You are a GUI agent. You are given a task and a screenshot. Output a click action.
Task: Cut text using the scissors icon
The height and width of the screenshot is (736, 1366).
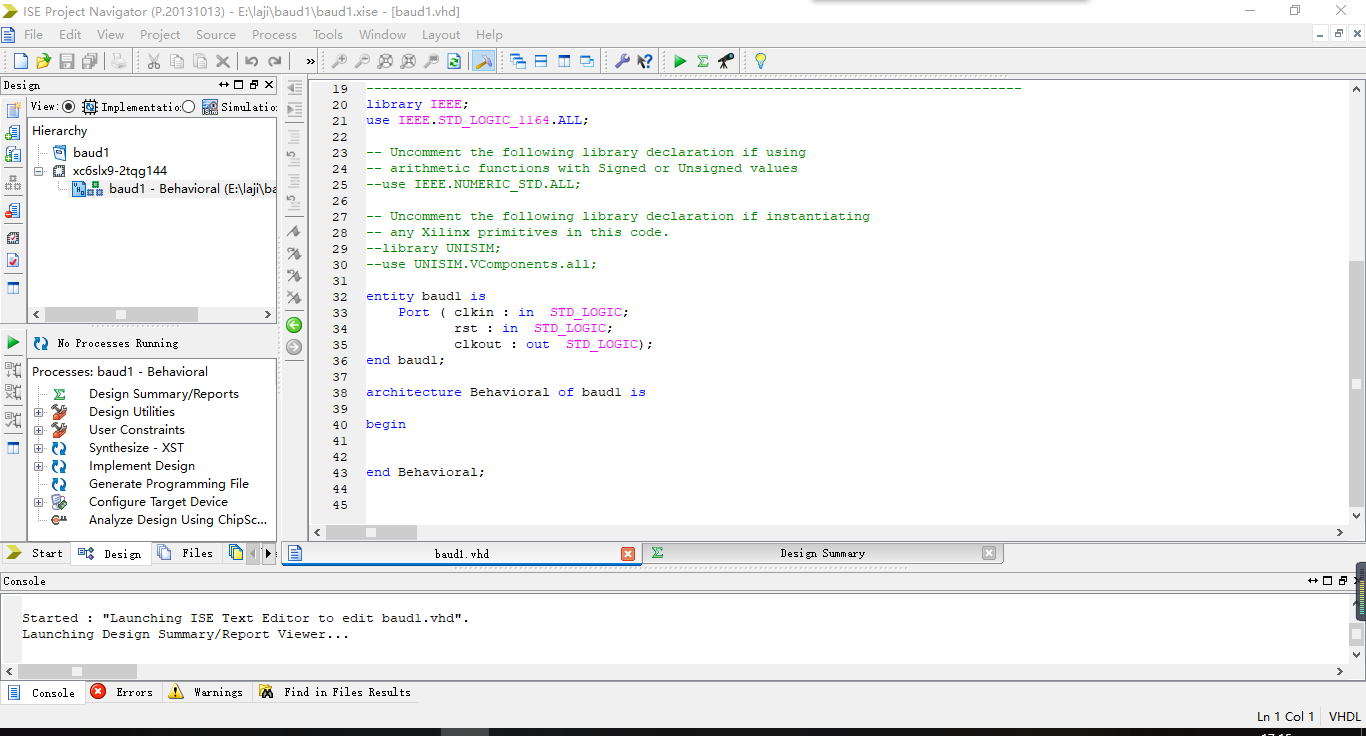155,61
